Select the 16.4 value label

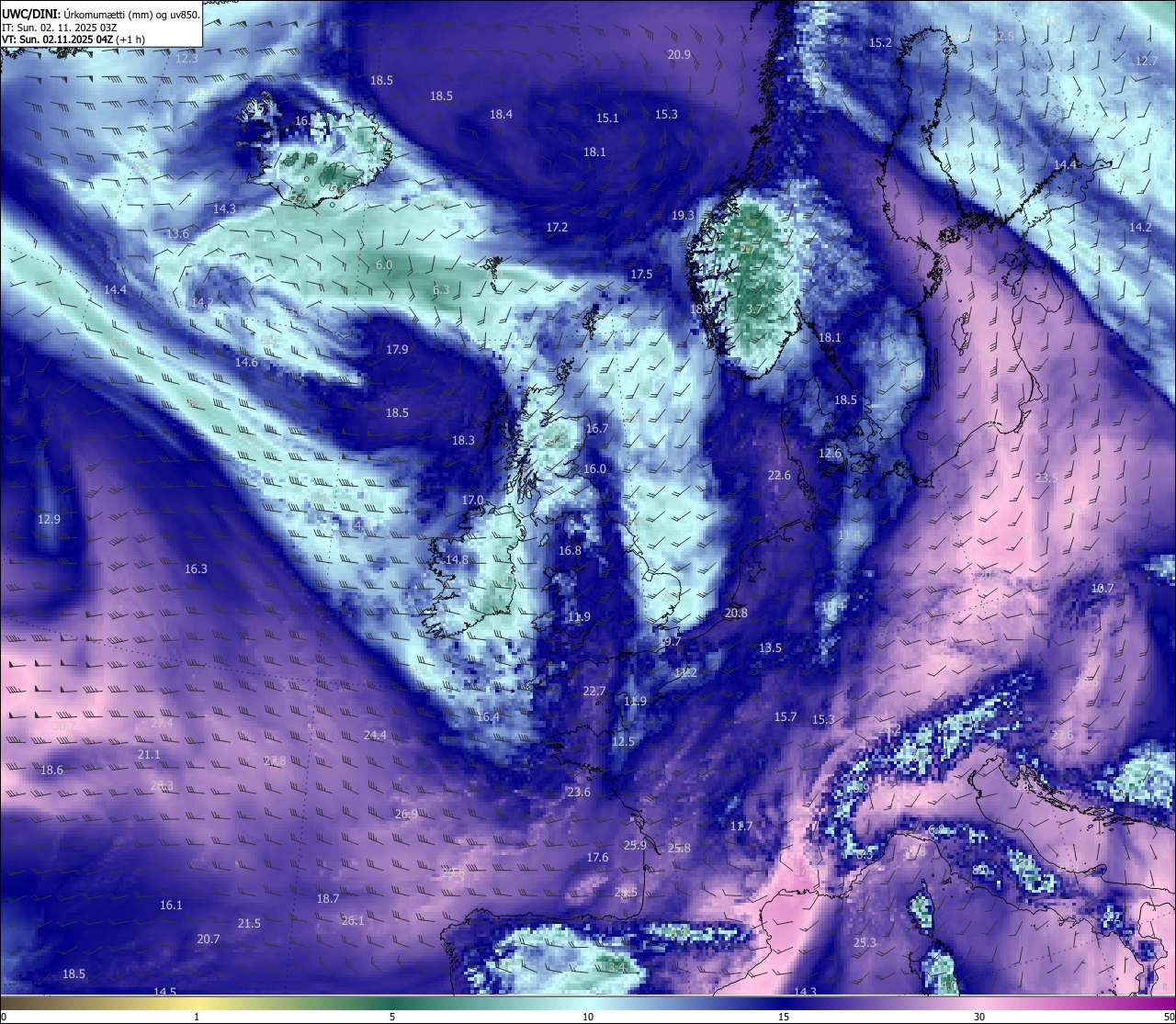coord(488,717)
